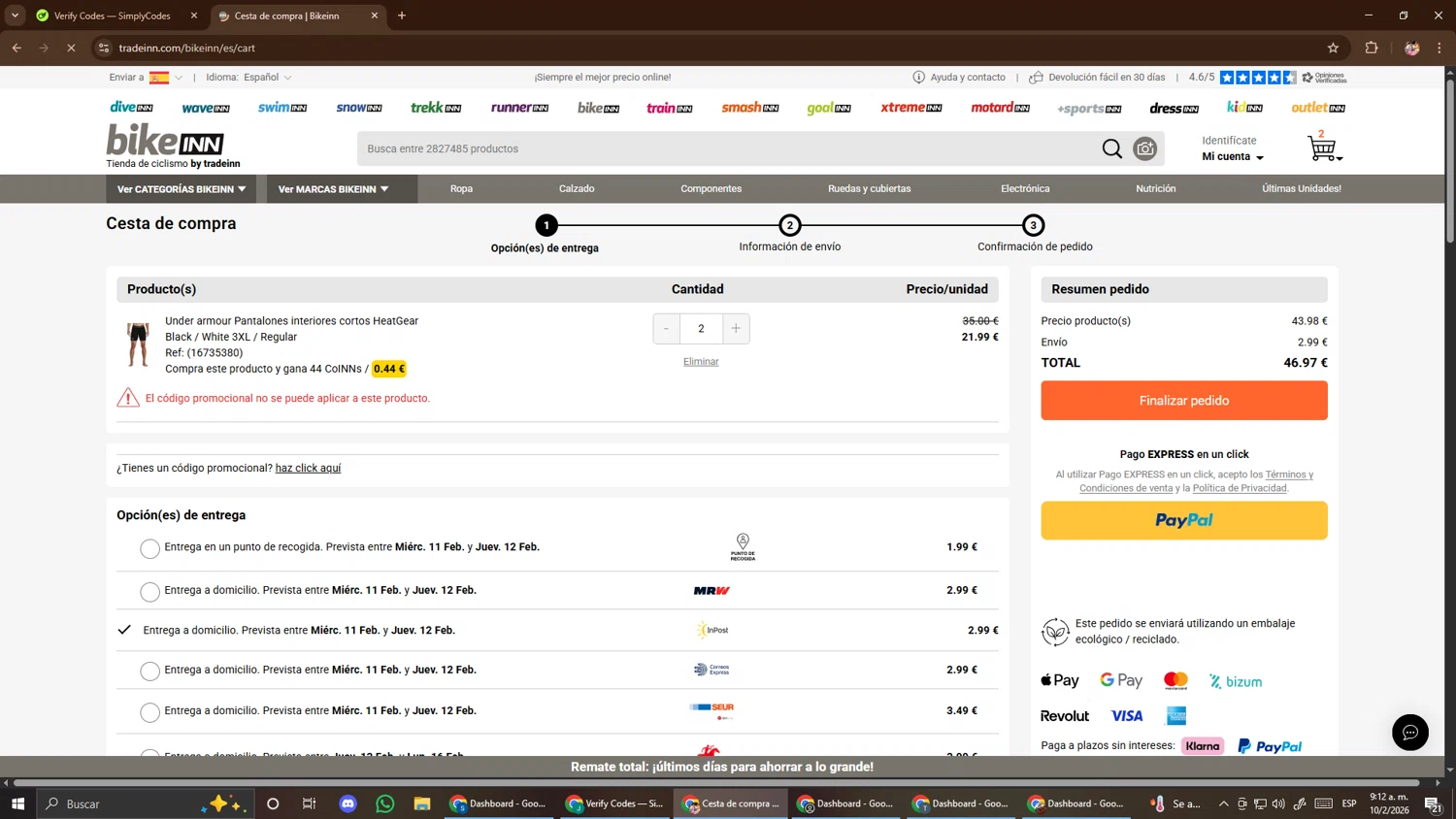This screenshot has height=819, width=1456.
Task: Open Componentes category menu
Action: 711,189
